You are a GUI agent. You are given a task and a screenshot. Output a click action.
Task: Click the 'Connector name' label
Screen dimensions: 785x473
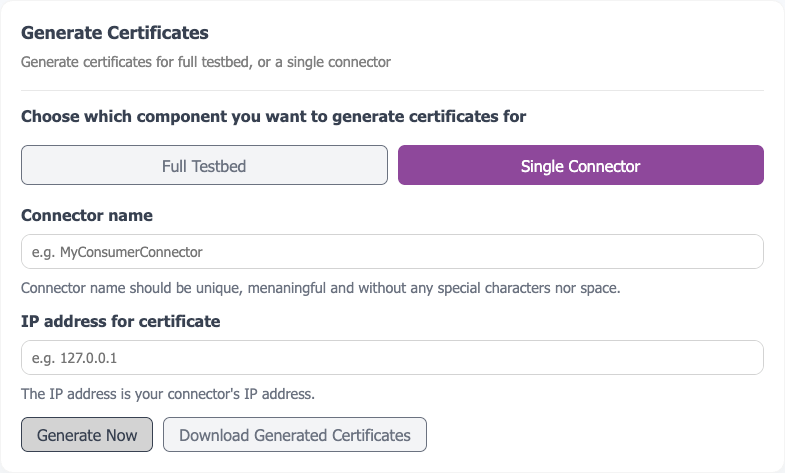[x=87, y=215]
